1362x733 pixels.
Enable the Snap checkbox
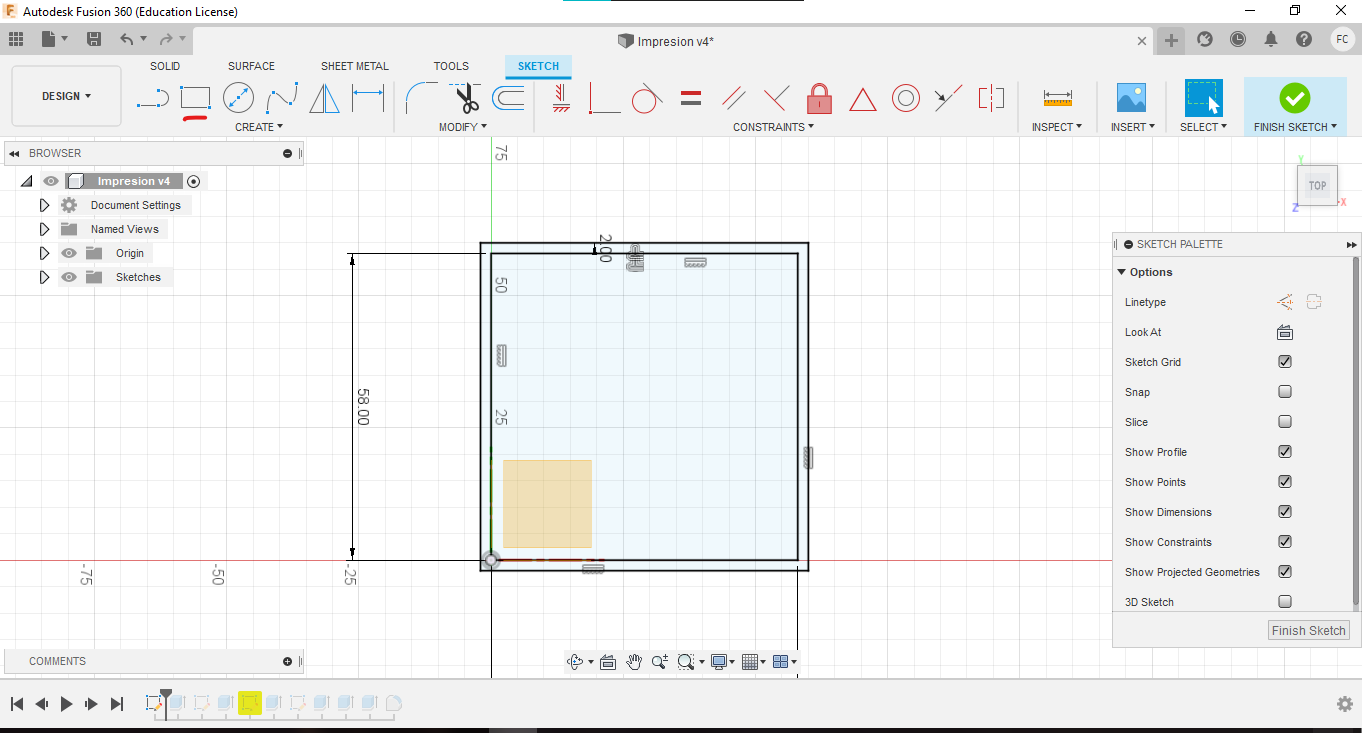click(1285, 392)
